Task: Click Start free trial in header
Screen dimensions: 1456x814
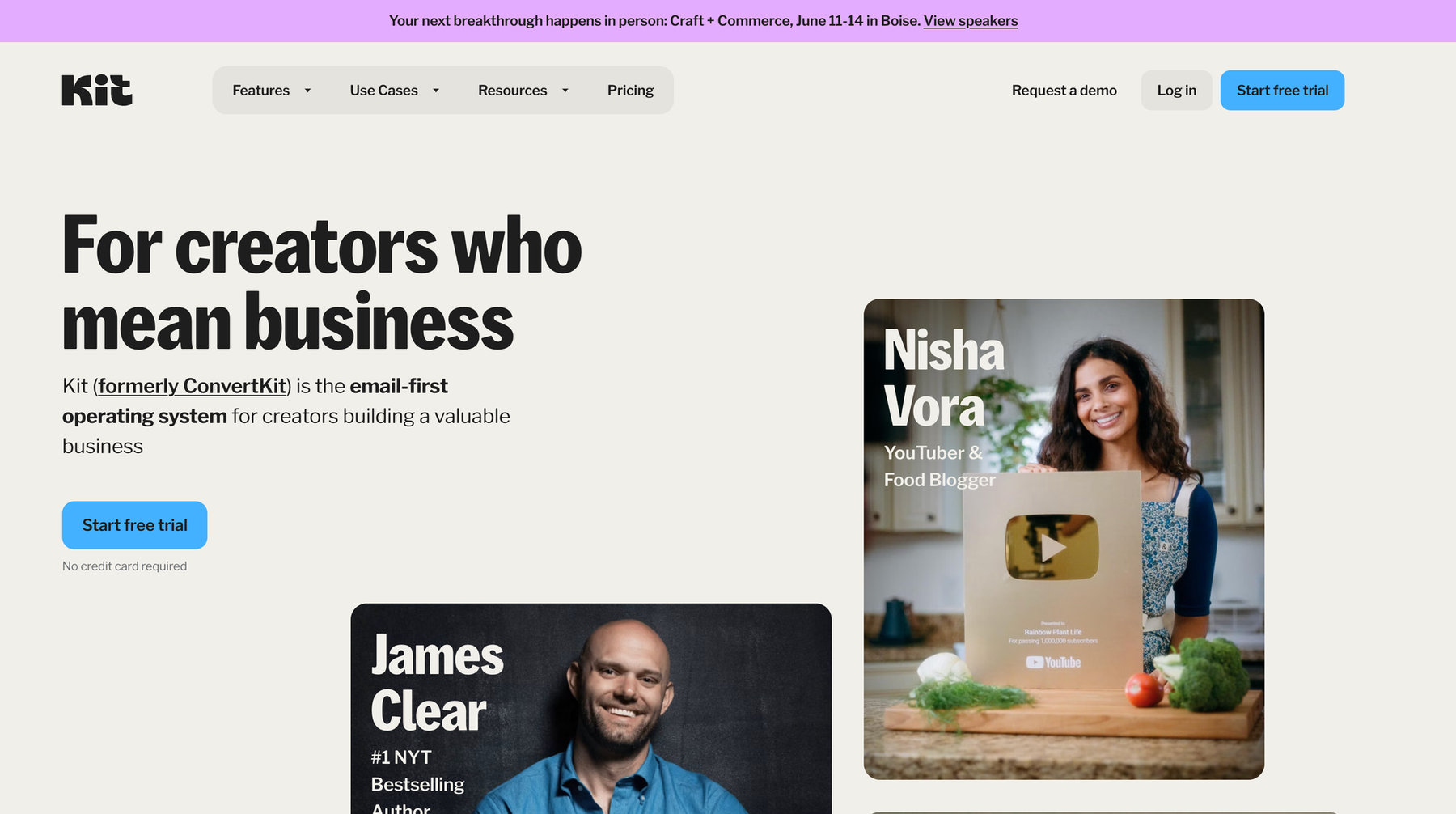Action: 1282,91
